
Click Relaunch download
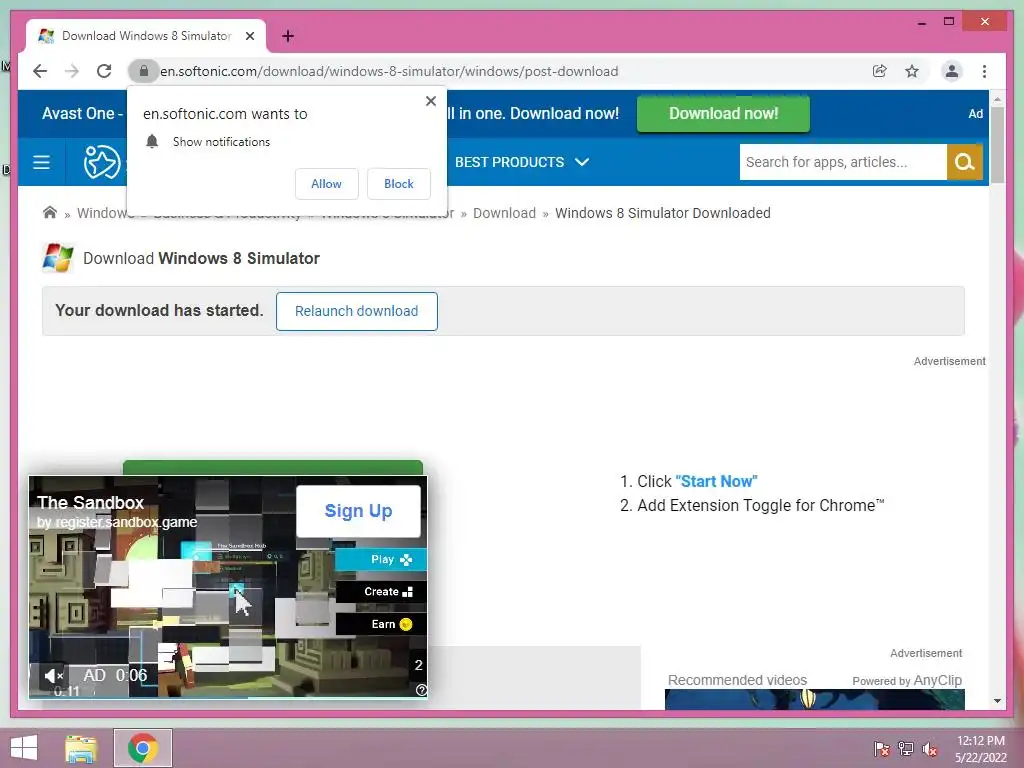coord(357,312)
